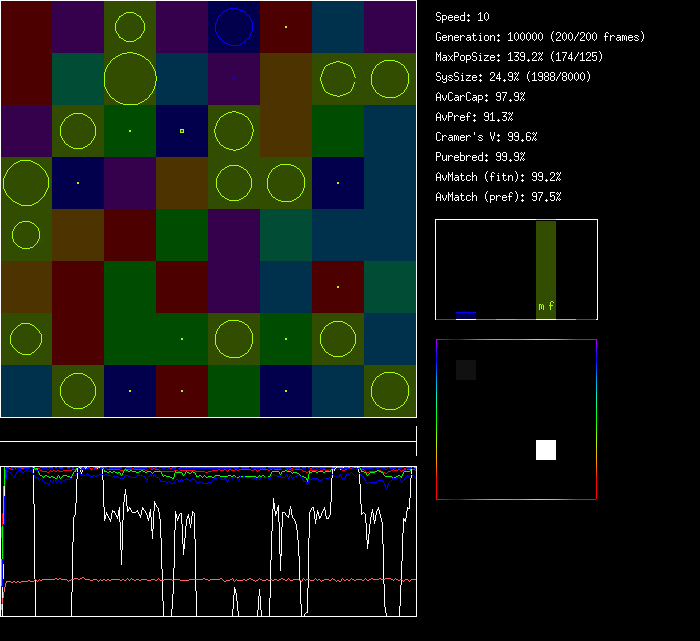
Task: Click the AvCarCap value label
Action: pyautogui.click(x=480, y=97)
